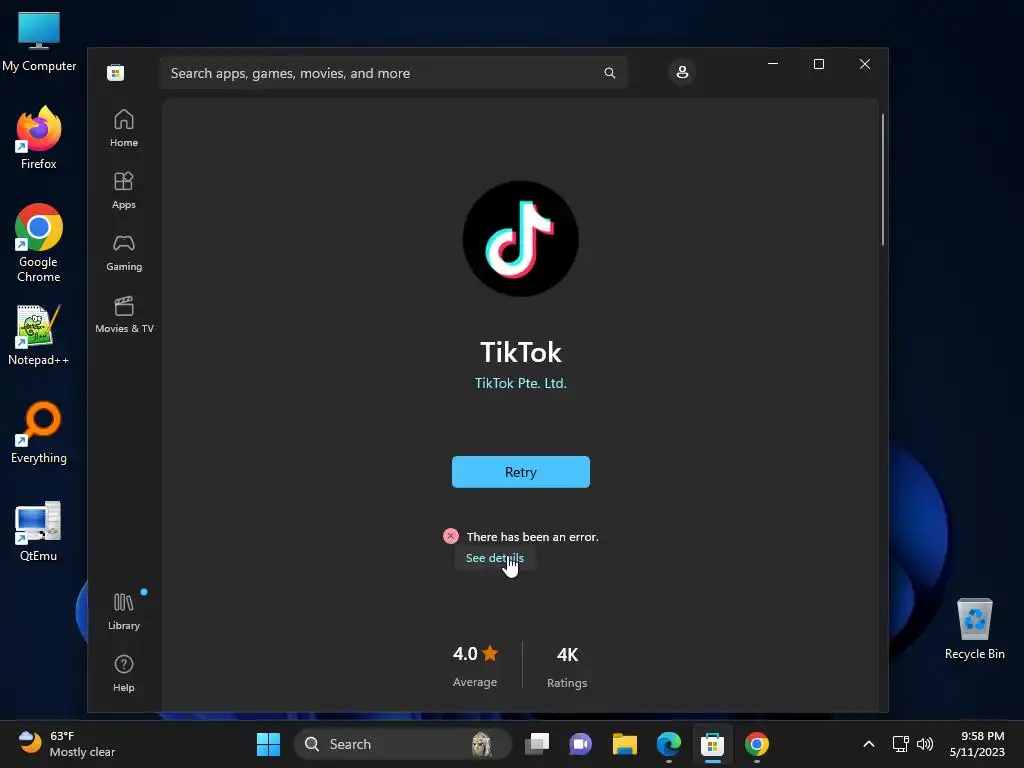Open Task View from taskbar
The width and height of the screenshot is (1024, 768).
tap(537, 744)
